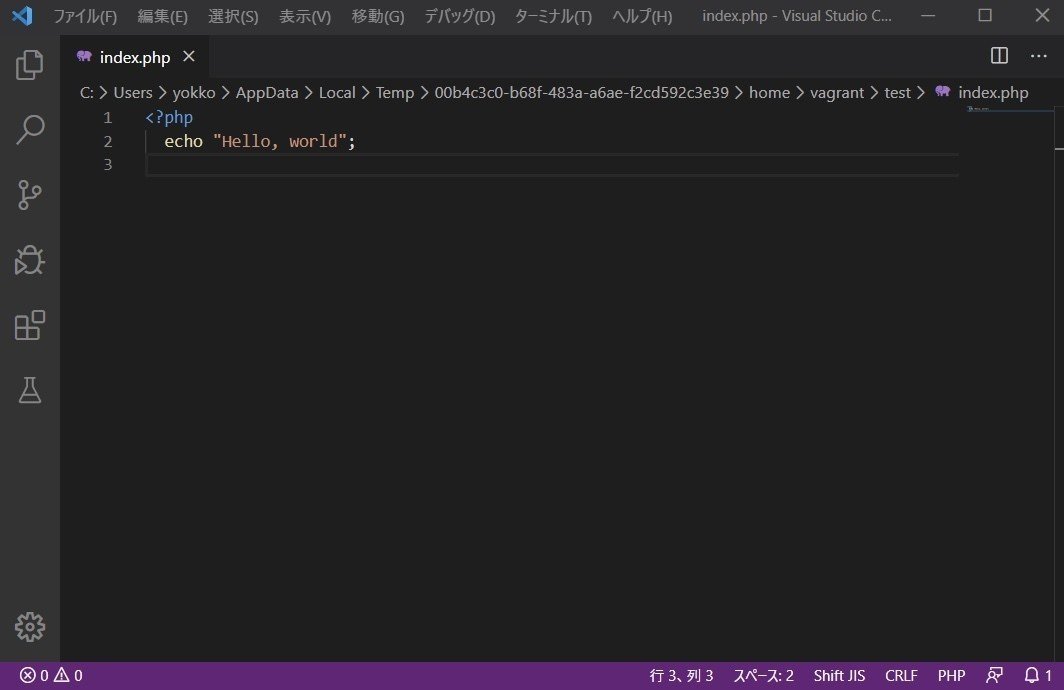Viewport: 1064px width, 690px height.
Task: Open the ターミナル(T) menu
Action: click(553, 16)
